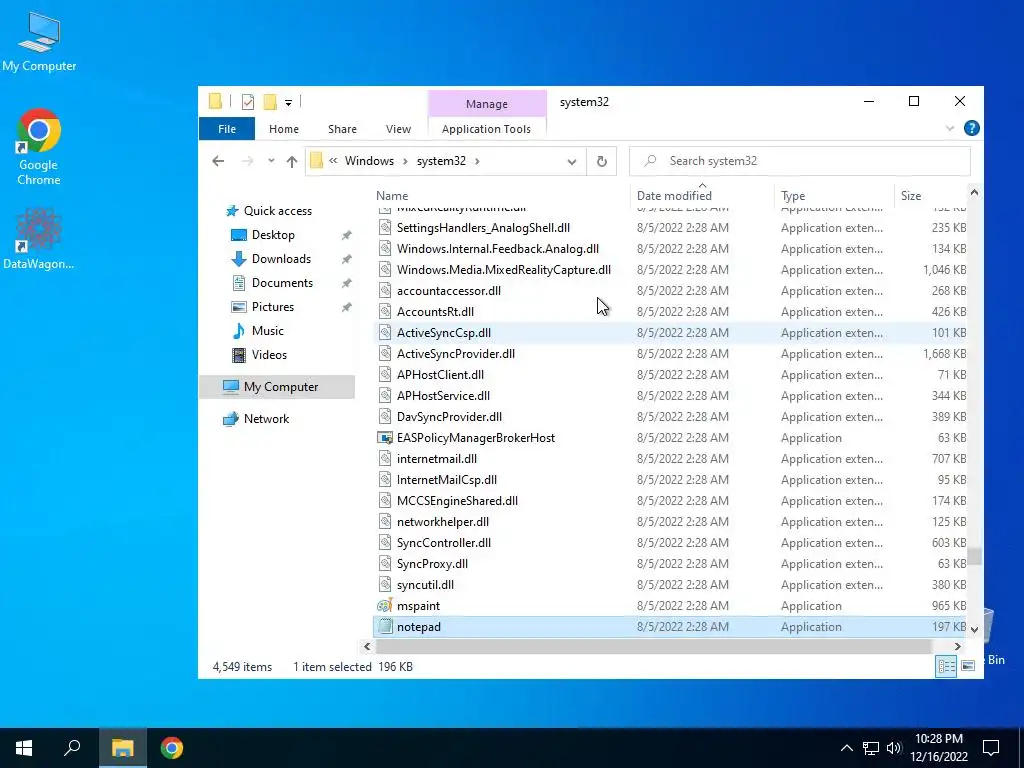Screen dimensions: 1024x768
Task: Open the File menu
Action: click(x=227, y=129)
